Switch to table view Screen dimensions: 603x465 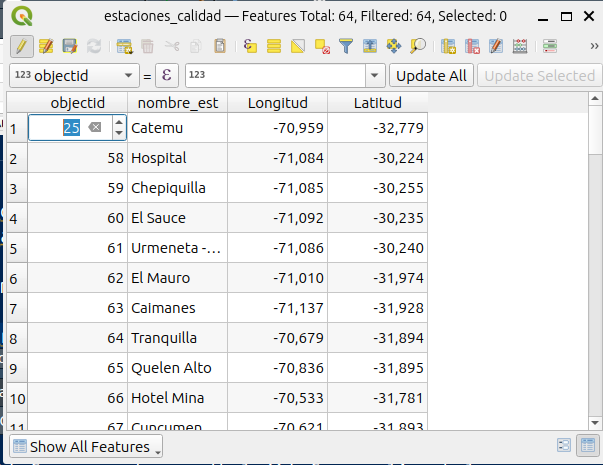pos(587,446)
